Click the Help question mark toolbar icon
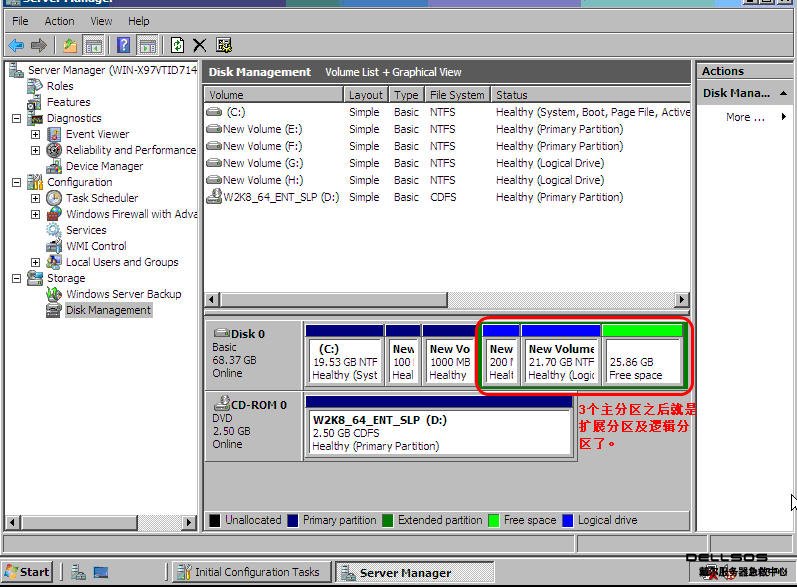 click(x=124, y=45)
